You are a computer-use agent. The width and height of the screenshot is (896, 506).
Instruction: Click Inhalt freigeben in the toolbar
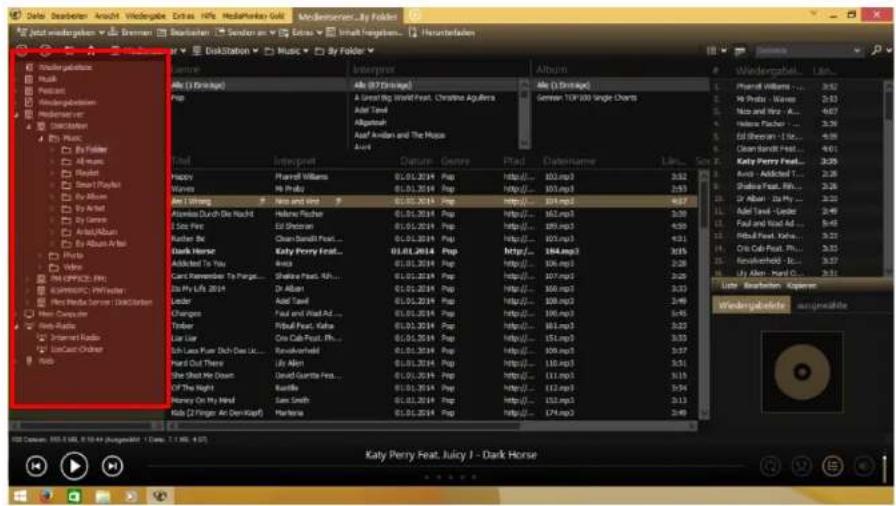point(363,33)
